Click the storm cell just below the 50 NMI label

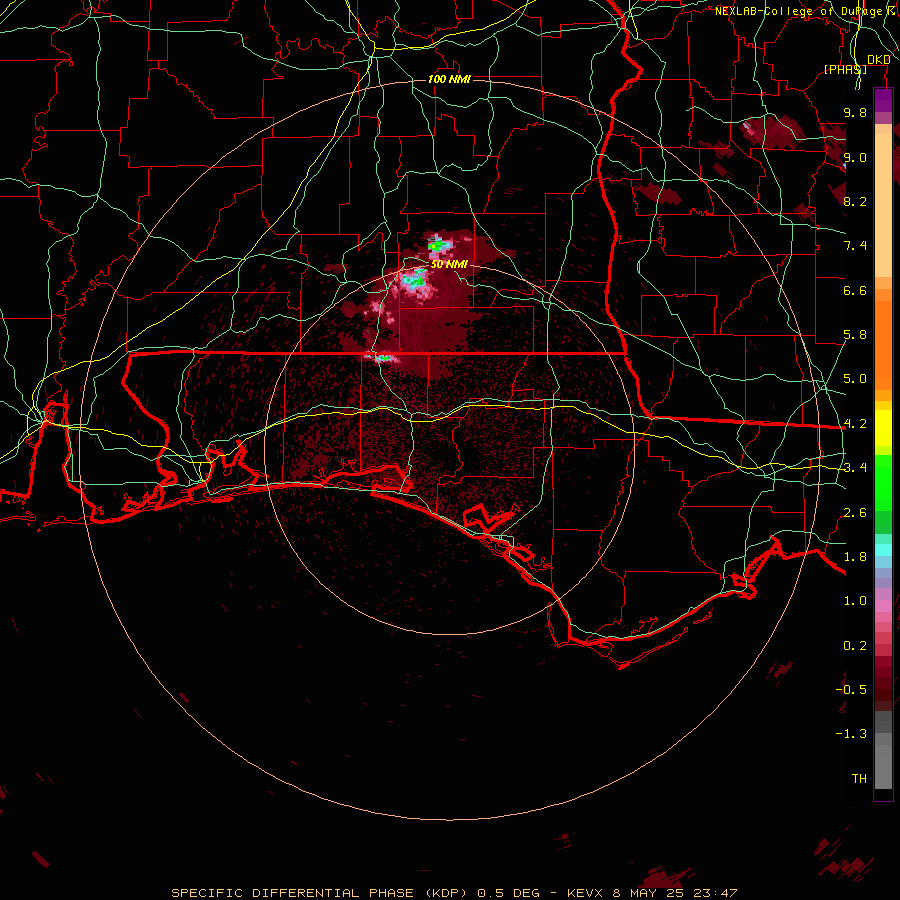point(414,281)
